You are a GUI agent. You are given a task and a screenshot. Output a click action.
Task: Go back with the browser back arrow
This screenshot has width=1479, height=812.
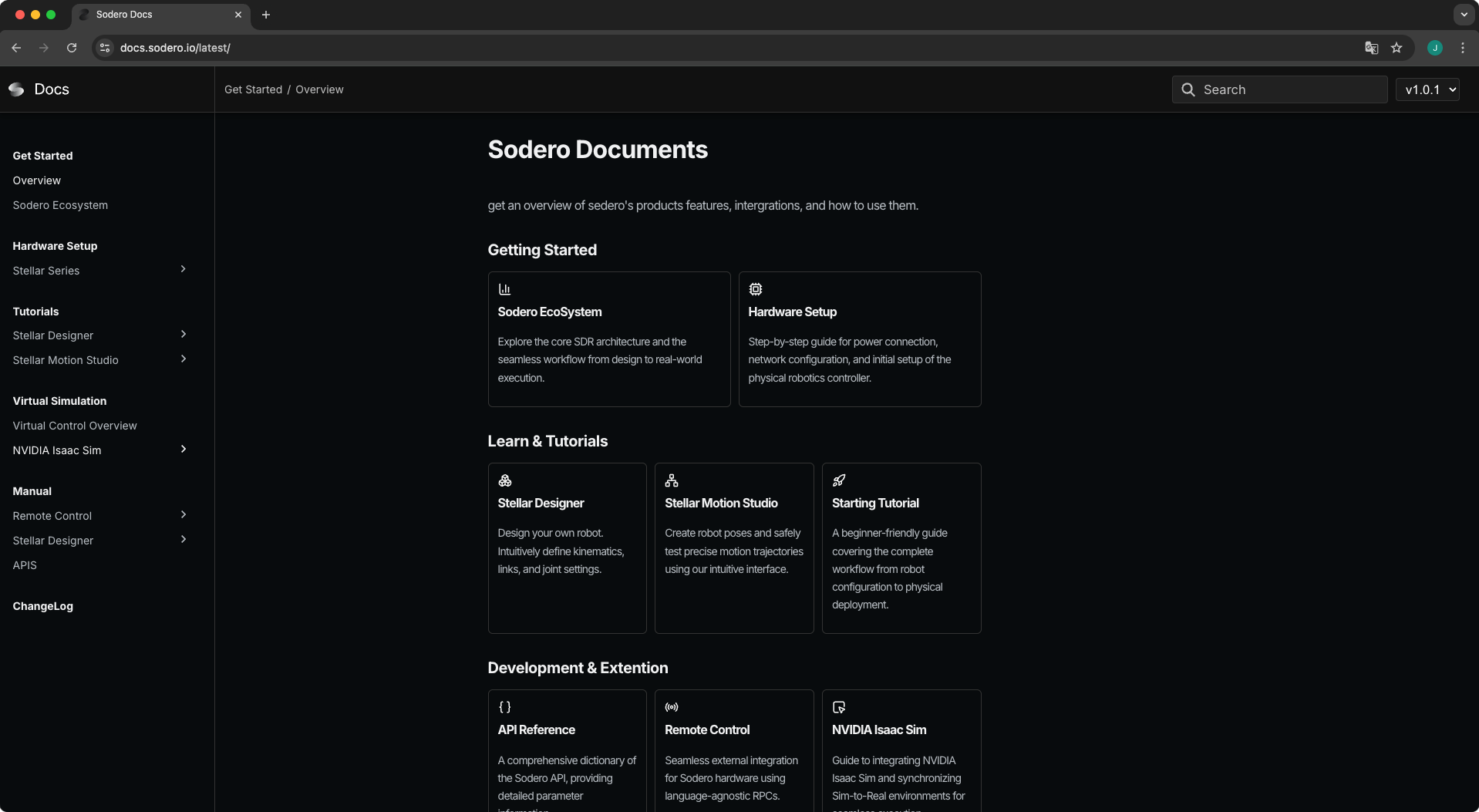tap(16, 48)
